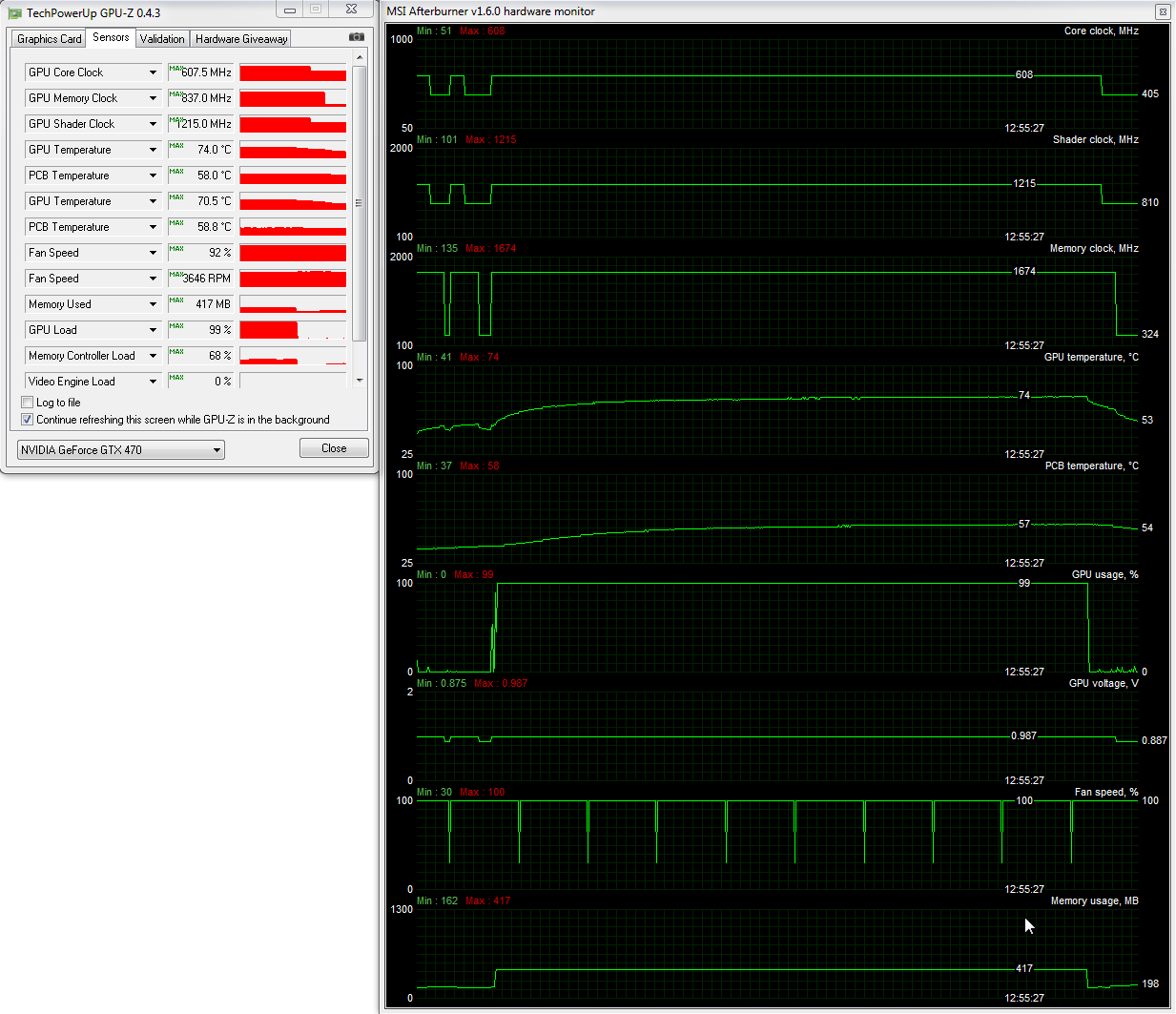
Task: Expand the Memory Controller Load dropdown
Action: [153, 356]
